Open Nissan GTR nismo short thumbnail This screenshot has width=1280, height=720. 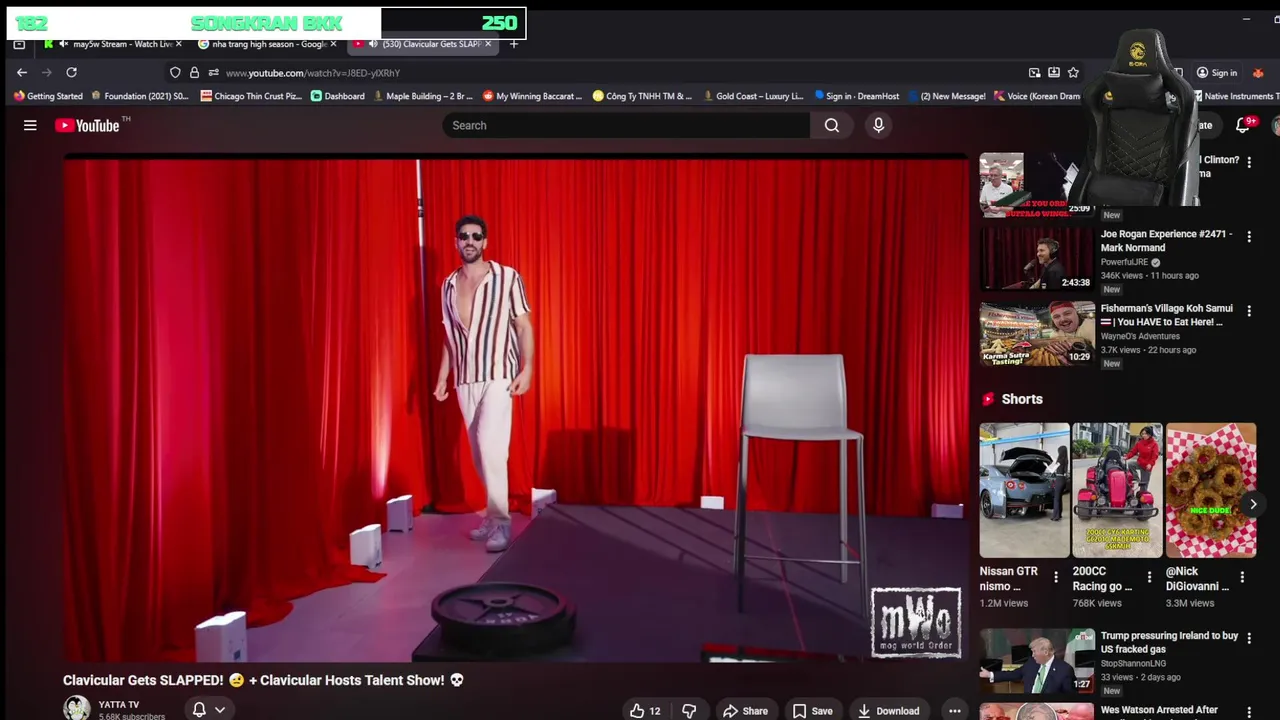1024,490
